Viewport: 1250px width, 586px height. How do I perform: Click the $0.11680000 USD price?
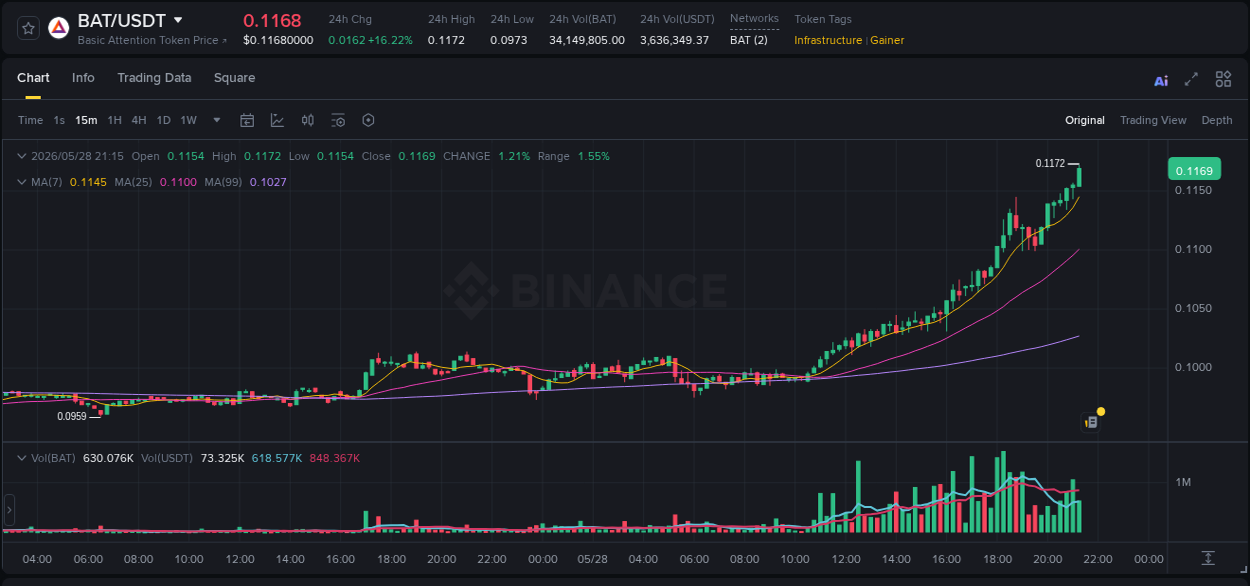coord(278,40)
